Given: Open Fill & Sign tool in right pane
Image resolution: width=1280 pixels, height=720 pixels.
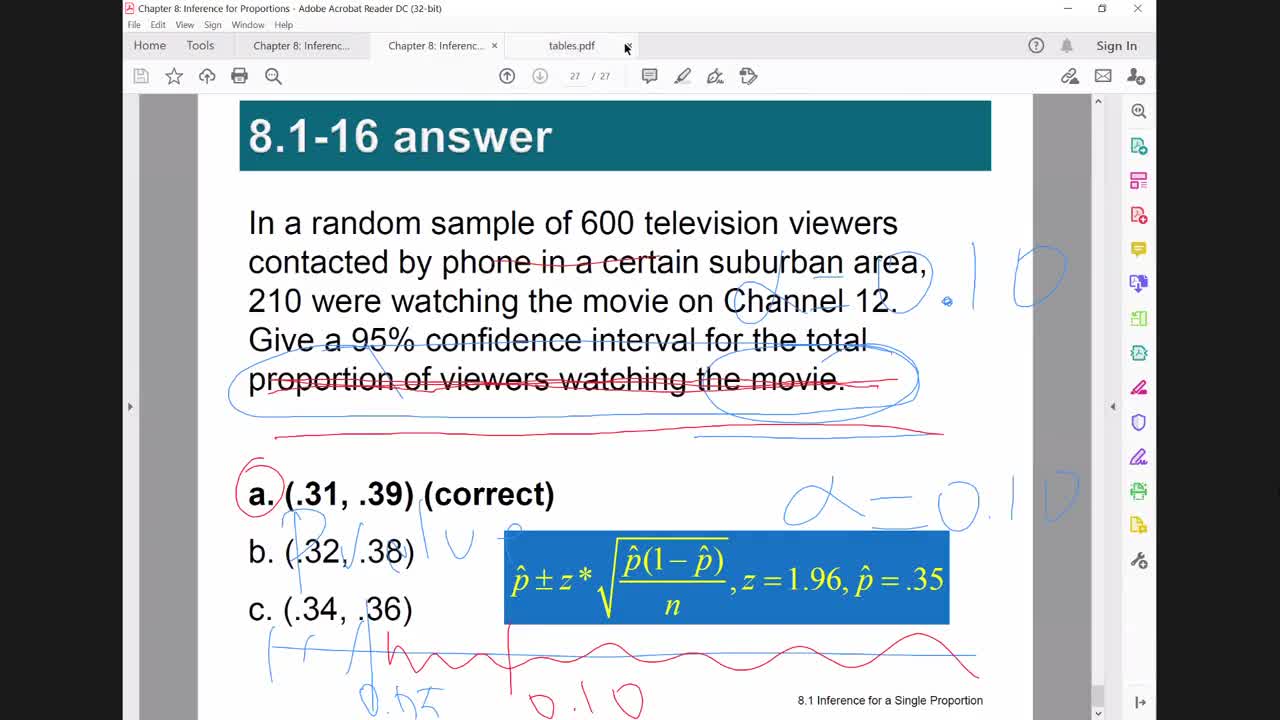Looking at the screenshot, I should coord(1138,457).
